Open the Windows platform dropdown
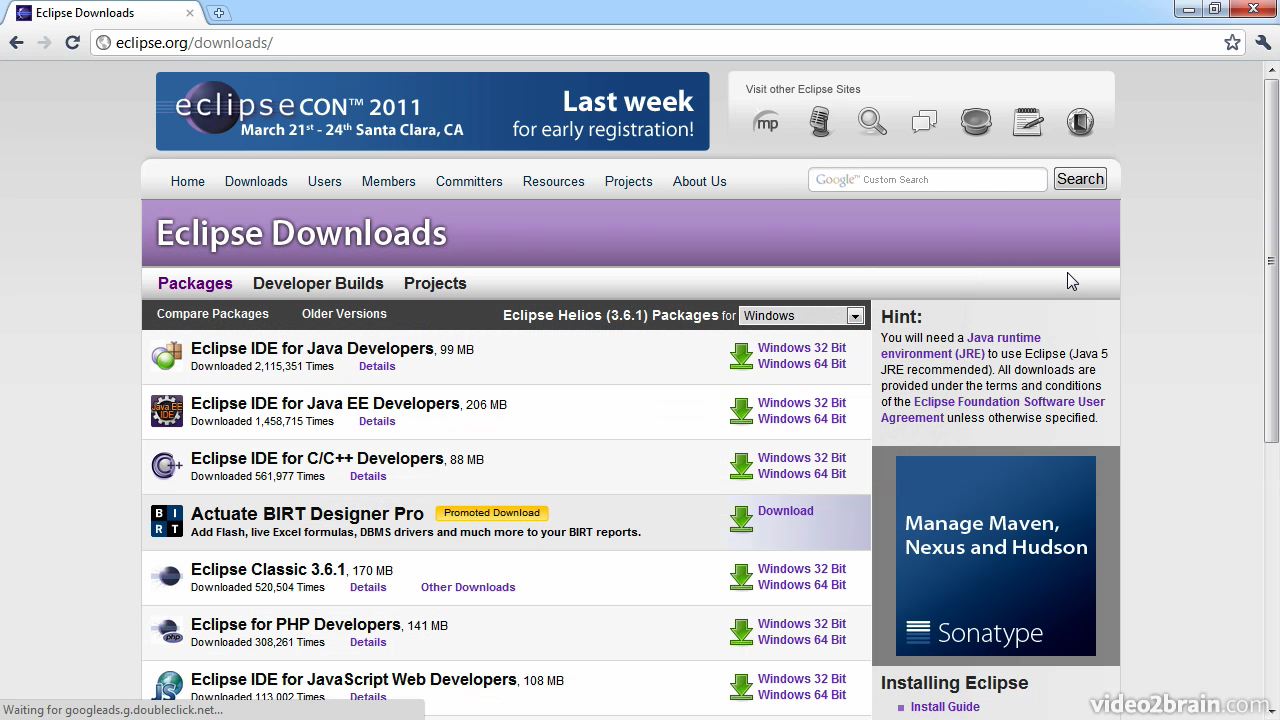This screenshot has width=1280, height=720. 801,316
